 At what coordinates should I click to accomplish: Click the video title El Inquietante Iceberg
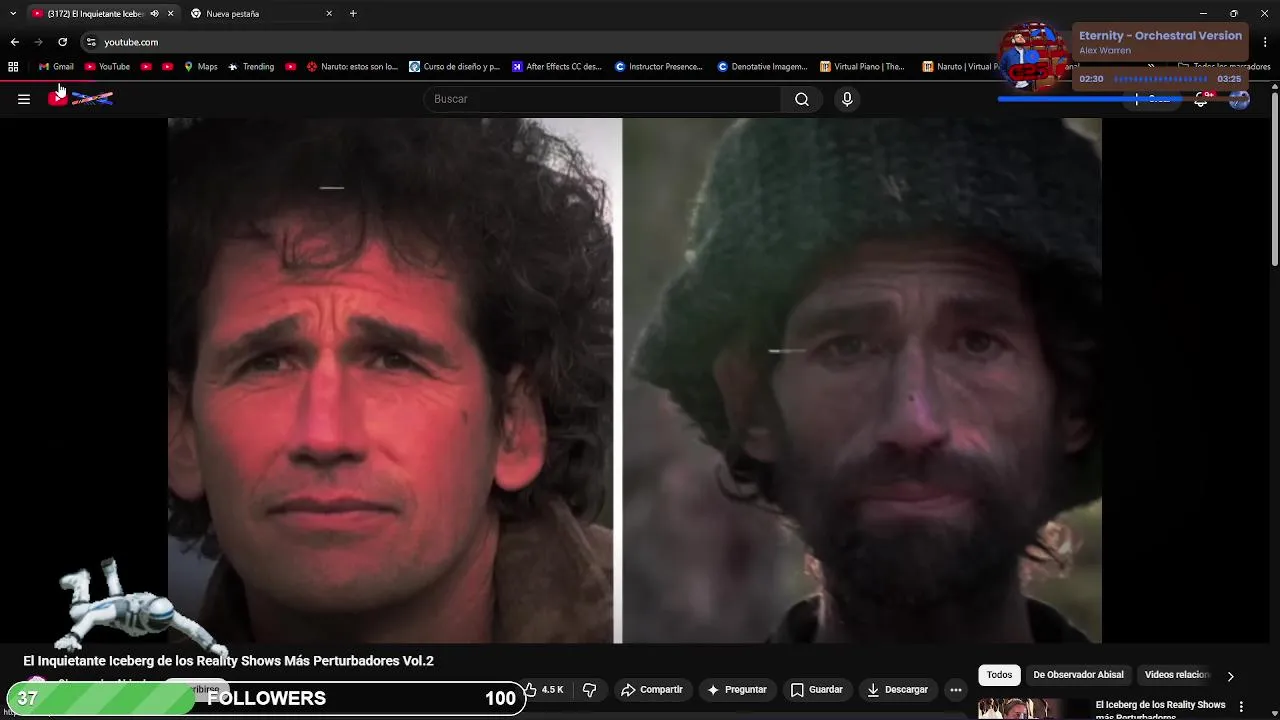[x=229, y=661]
